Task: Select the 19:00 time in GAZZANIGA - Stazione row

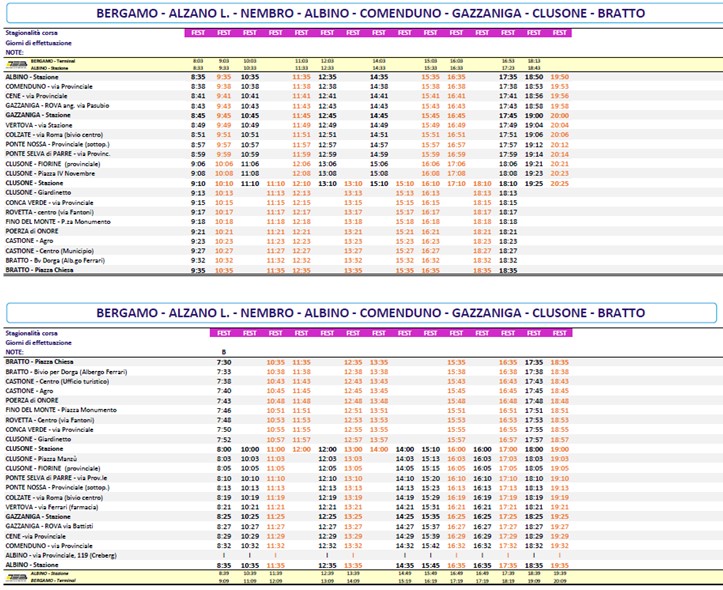Action: tap(533, 116)
